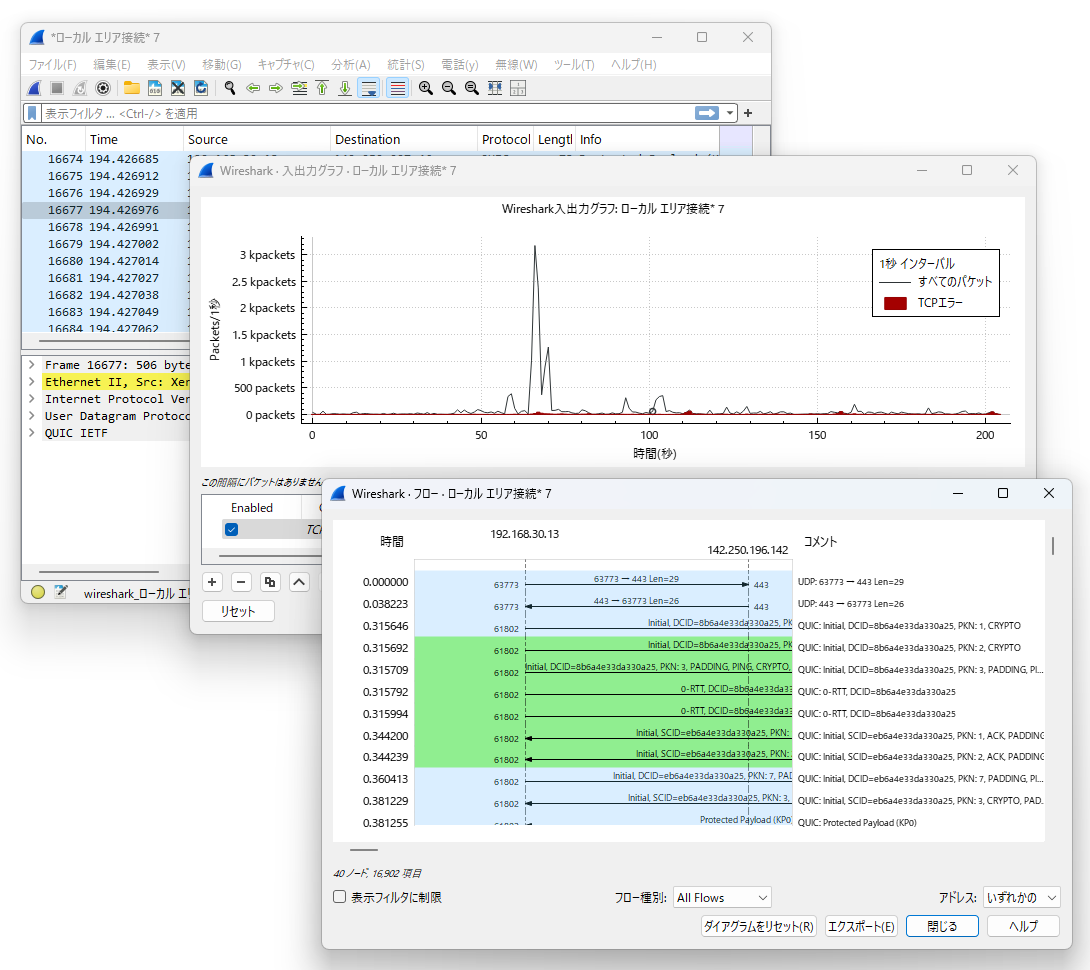Add a display filter button with plus icon
The width and height of the screenshot is (1090, 970).
point(748,113)
